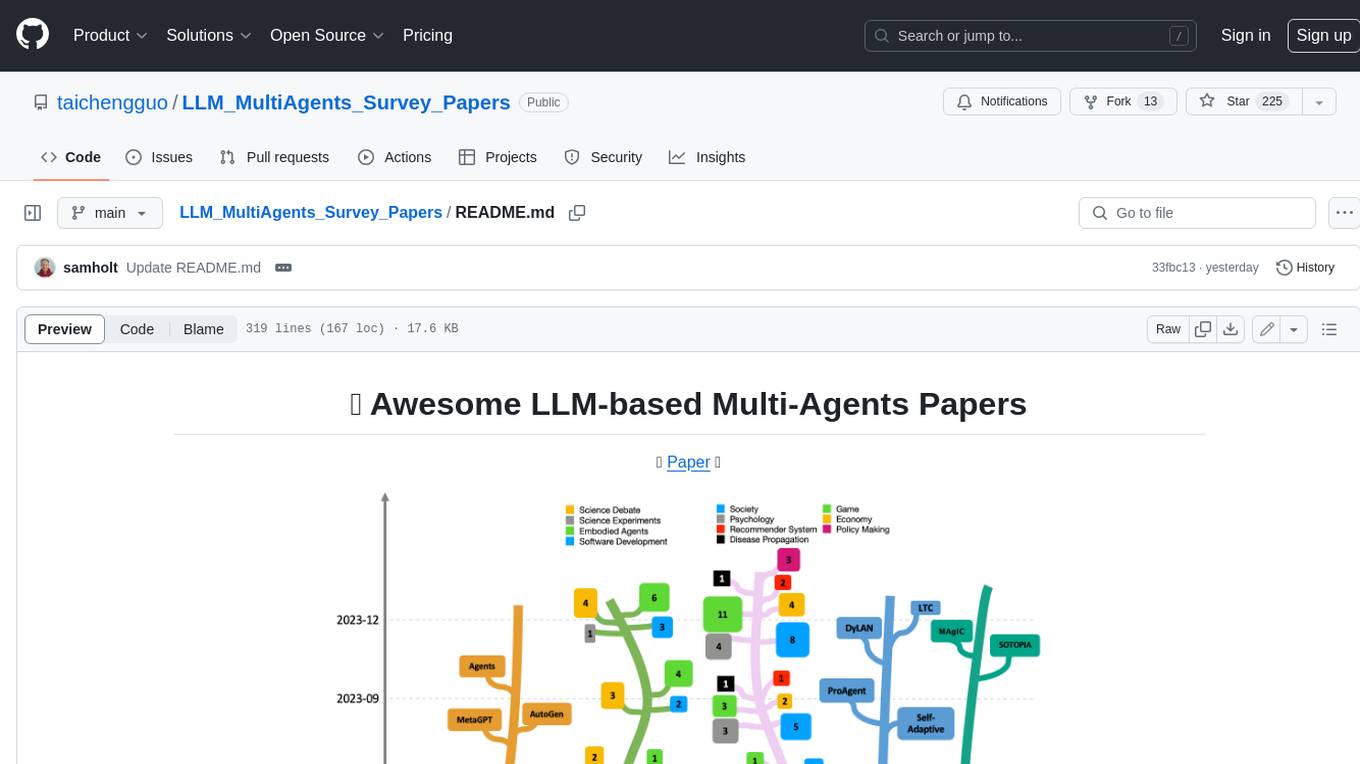Expand the commit details ellipsis

[283, 268]
